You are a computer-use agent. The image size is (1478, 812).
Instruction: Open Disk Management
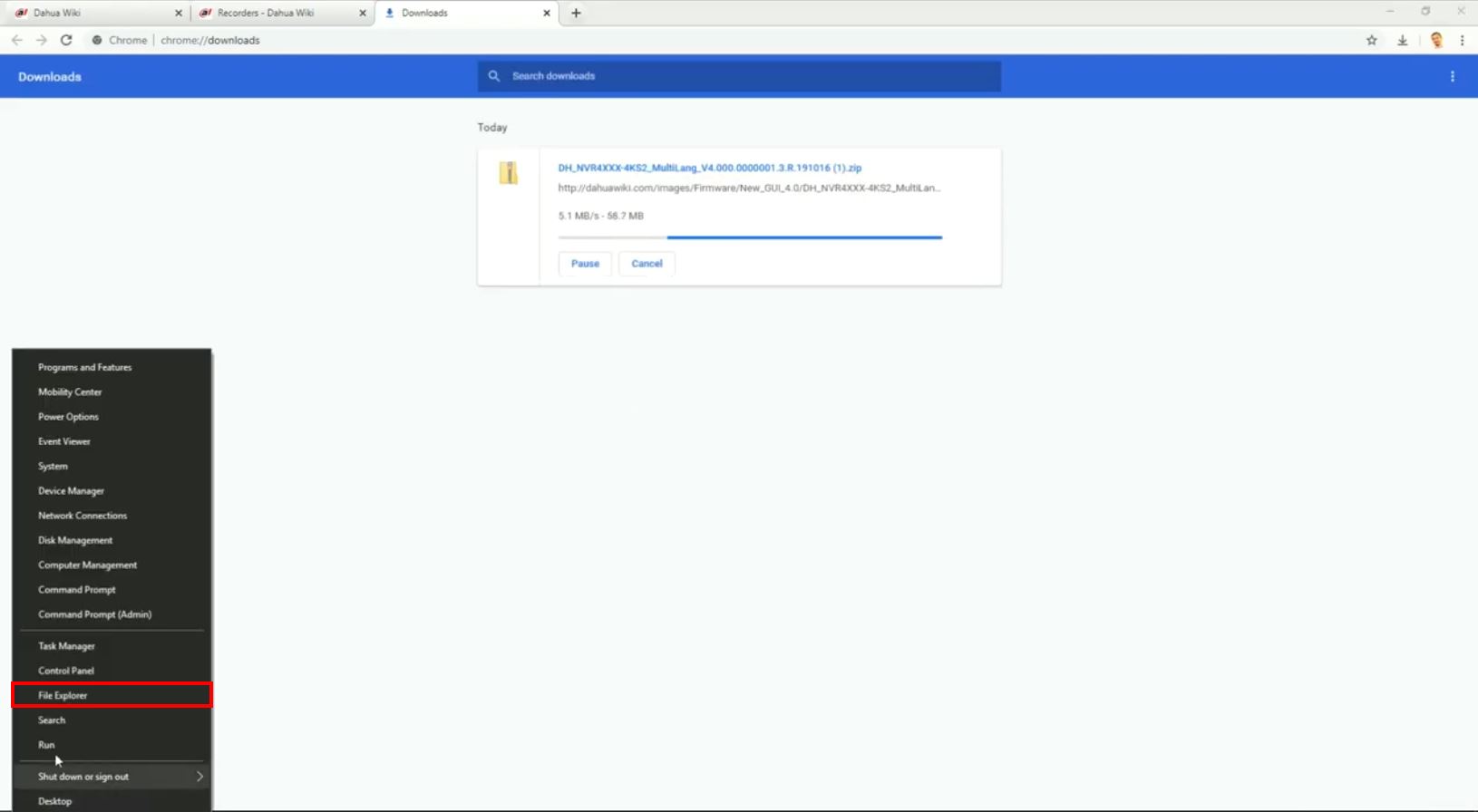tap(112, 540)
